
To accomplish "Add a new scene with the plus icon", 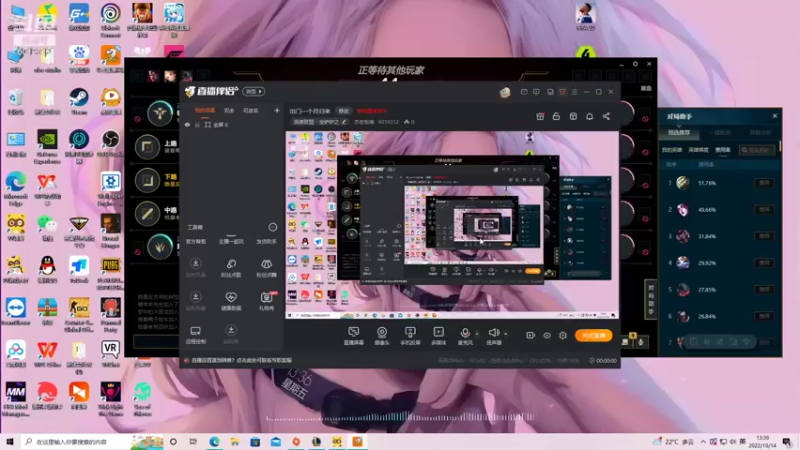I will (277, 110).
